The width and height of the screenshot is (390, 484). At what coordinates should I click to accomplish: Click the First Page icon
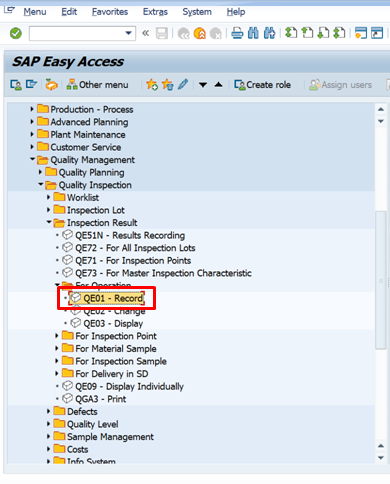291,33
